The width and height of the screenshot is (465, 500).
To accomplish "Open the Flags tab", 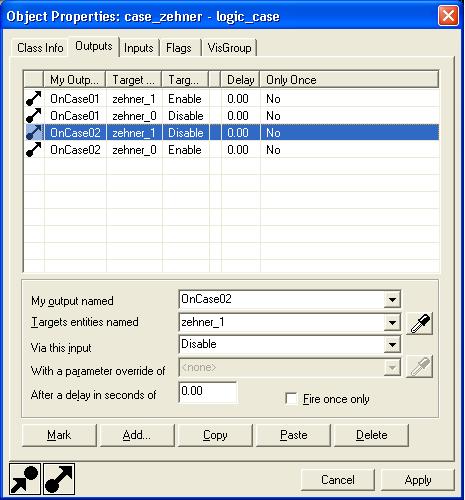I will pyautogui.click(x=179, y=48).
